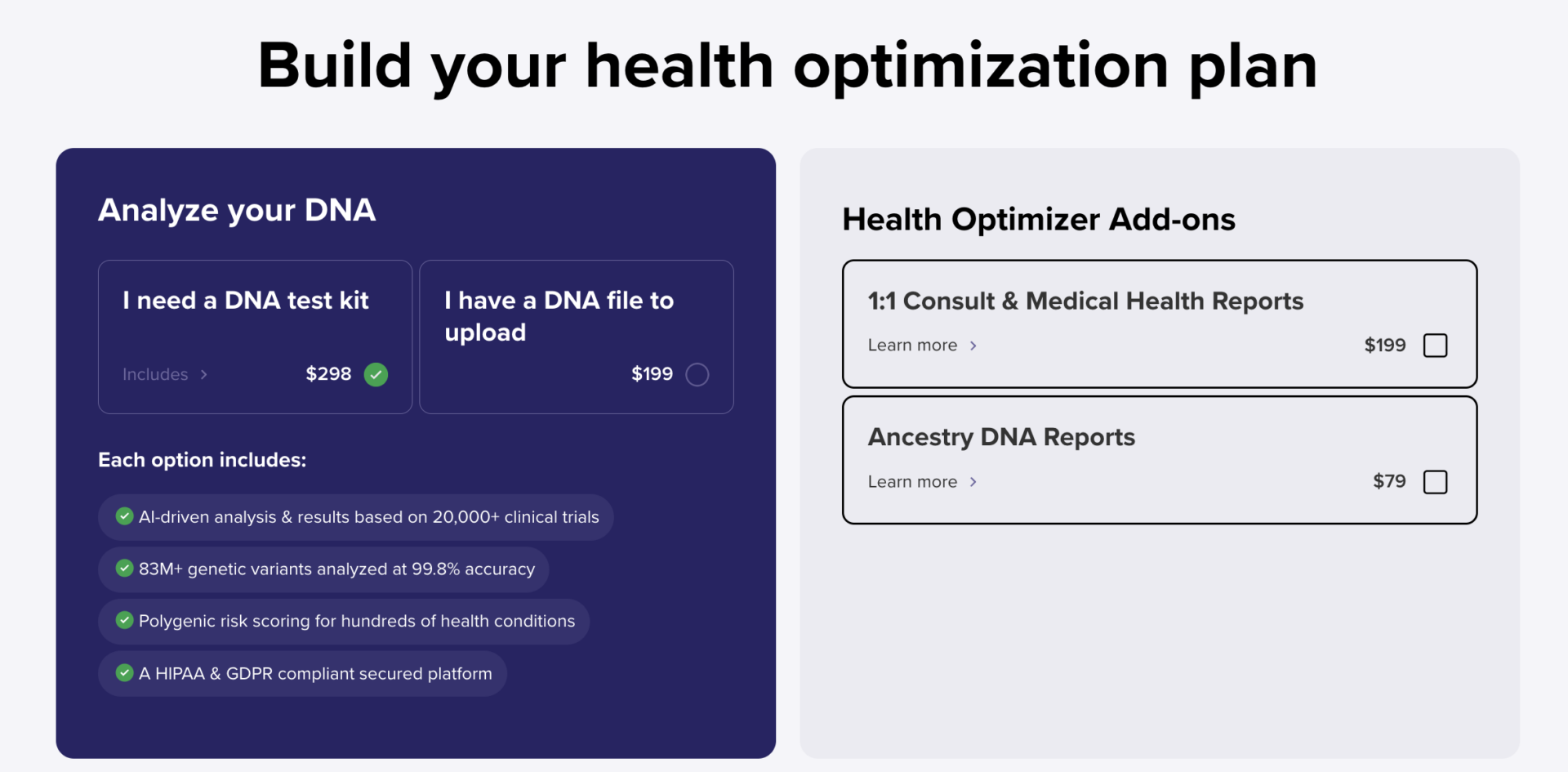Click the checkmark on HIPAA & GDPR pill
Image resolution: width=1568 pixels, height=772 pixels.
pos(124,673)
